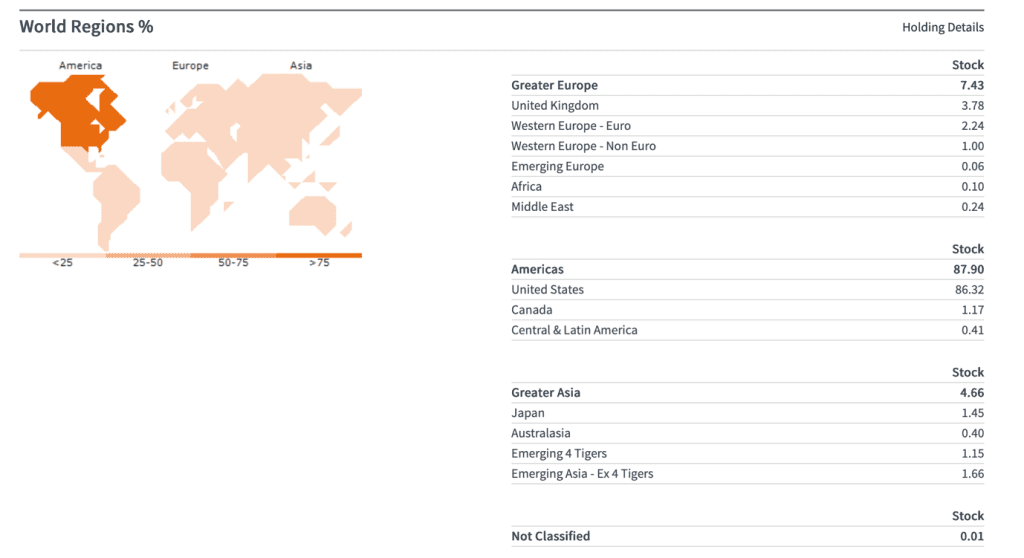Click the Not Classified row
The height and width of the screenshot is (558, 1024).
click(x=550, y=537)
